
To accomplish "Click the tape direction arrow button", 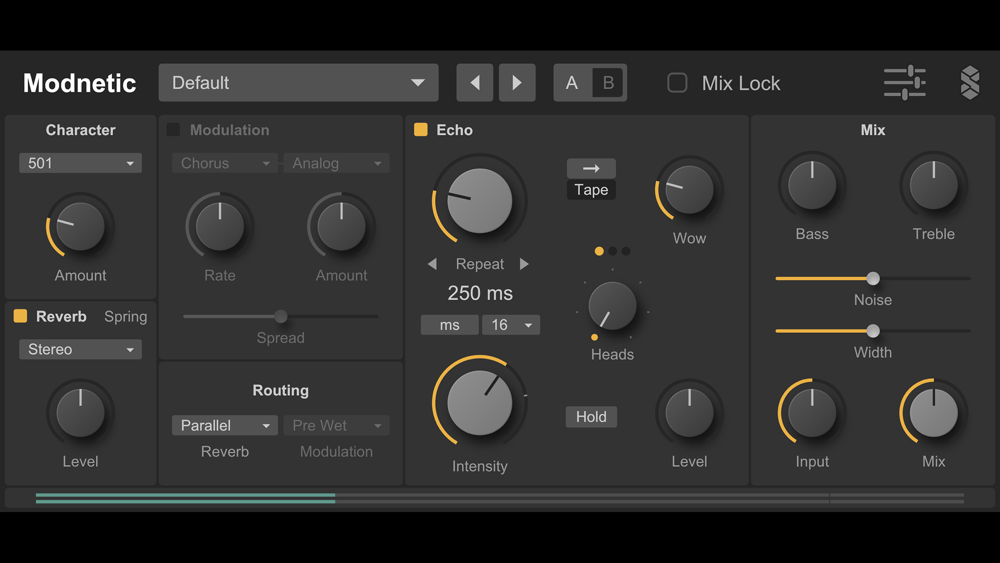I will tap(591, 168).
